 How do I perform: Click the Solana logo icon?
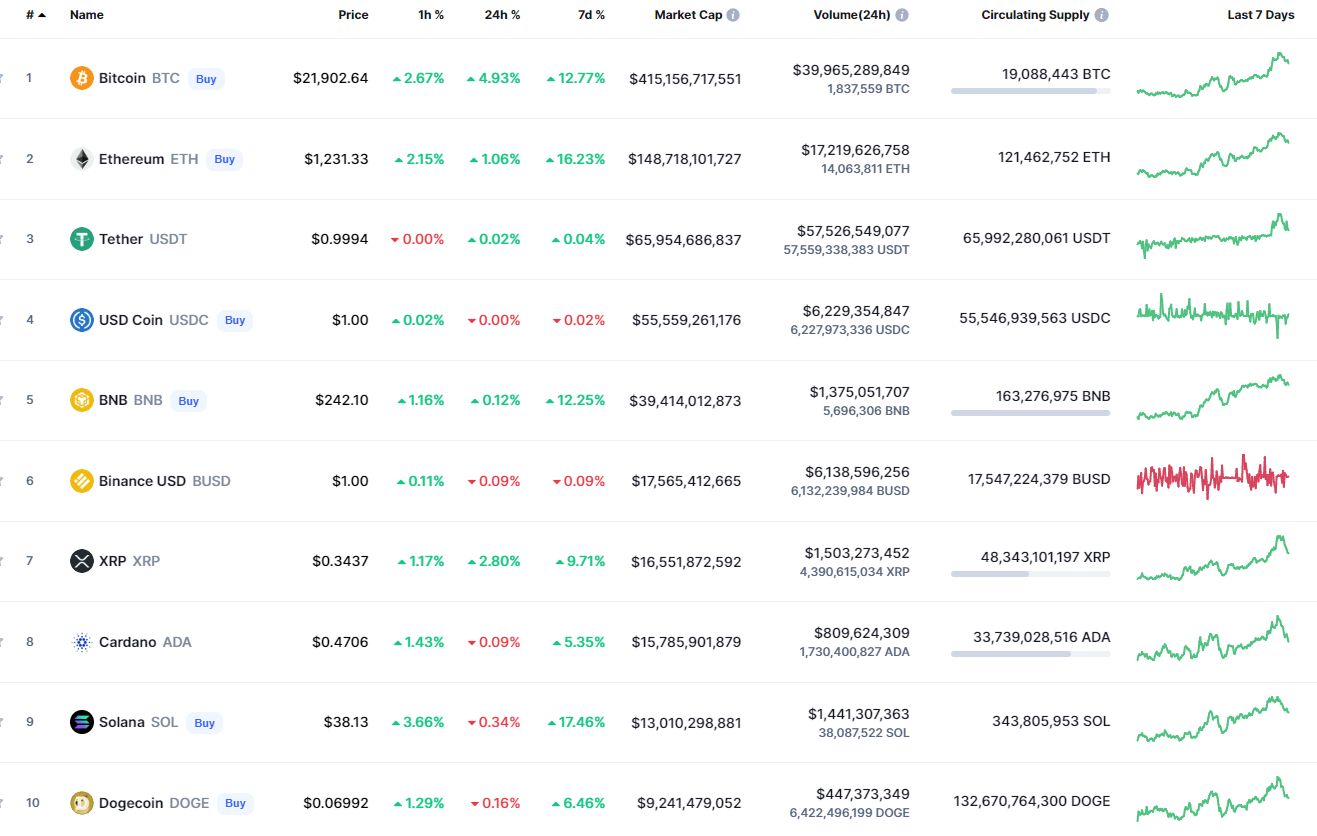pos(82,722)
